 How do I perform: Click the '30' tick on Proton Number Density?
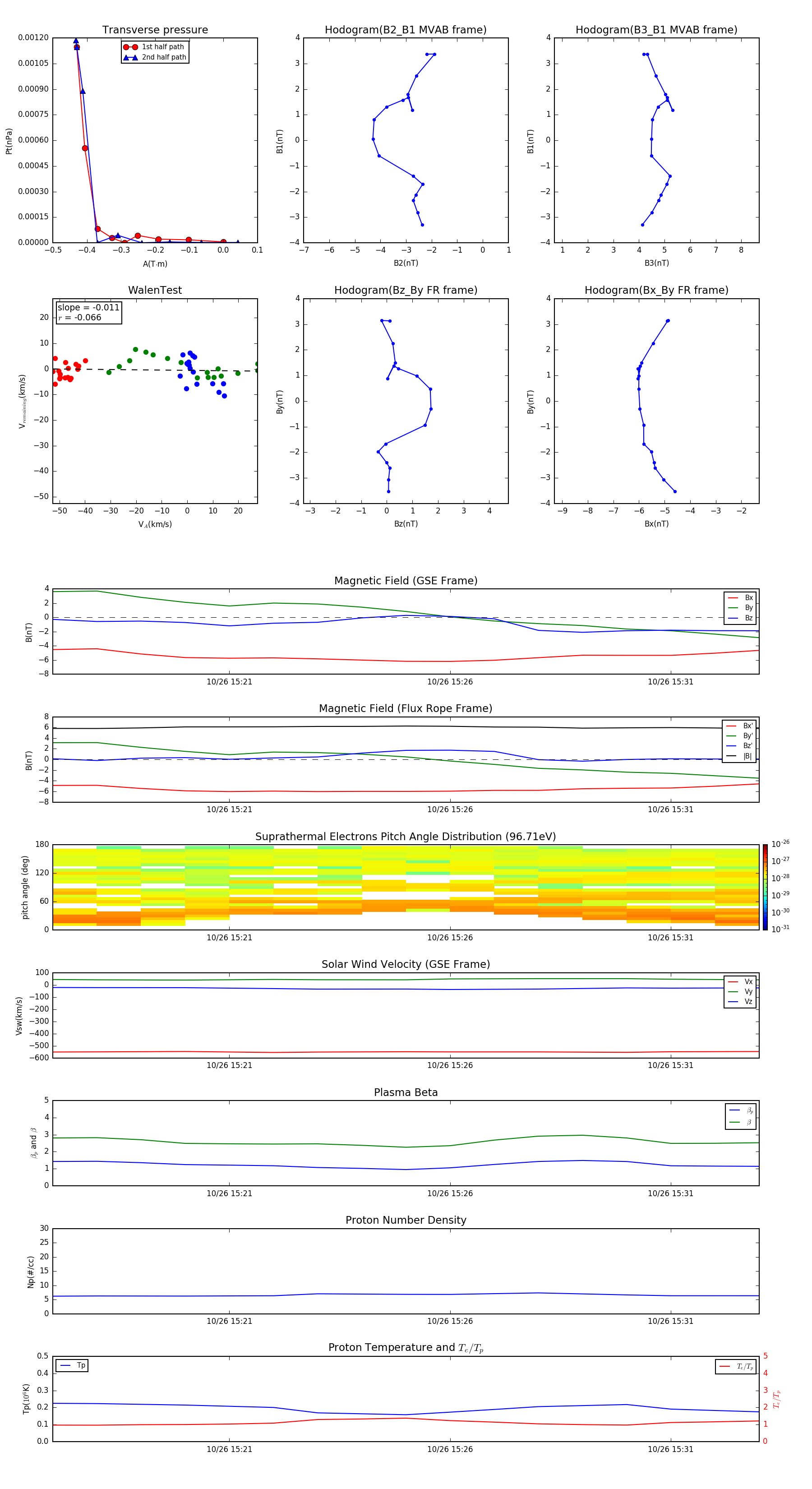(x=44, y=1228)
